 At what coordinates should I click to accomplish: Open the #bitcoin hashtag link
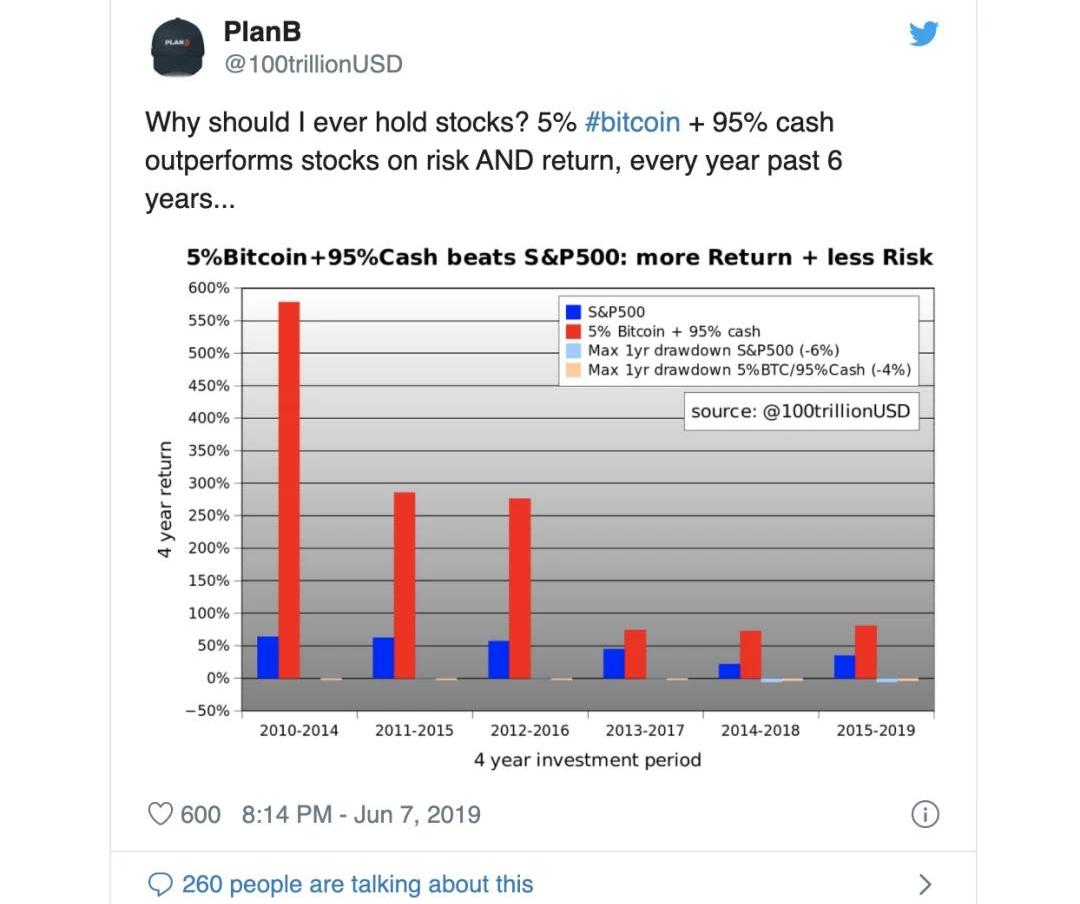click(x=632, y=122)
